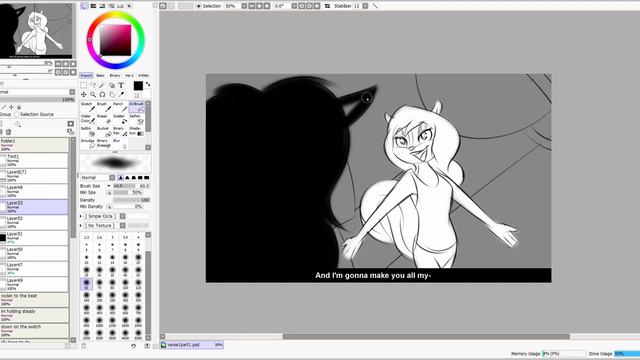Switch to the Artistic tool tray tab
Image resolution: width=640 pixels, height=360 pixels.
coord(143,76)
